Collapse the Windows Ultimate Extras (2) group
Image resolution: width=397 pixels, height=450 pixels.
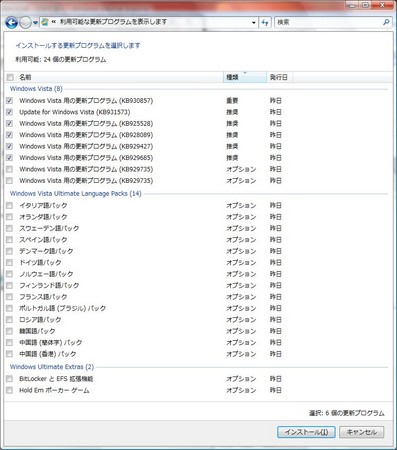click(x=52, y=367)
